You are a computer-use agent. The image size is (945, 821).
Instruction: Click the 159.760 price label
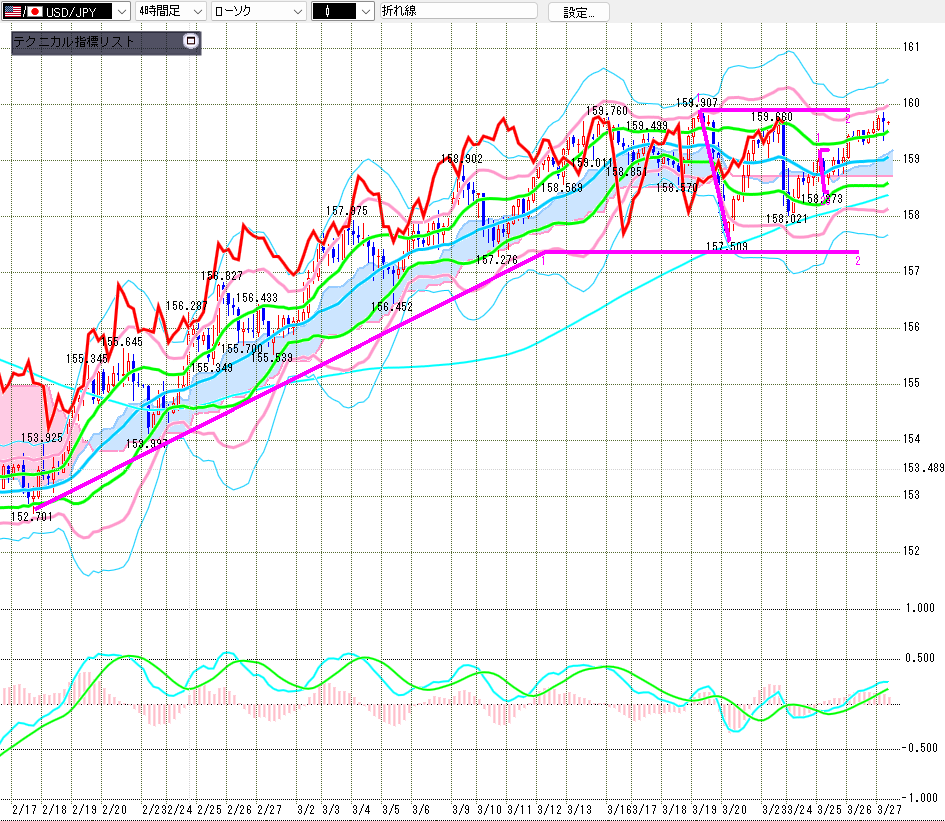[x=607, y=111]
